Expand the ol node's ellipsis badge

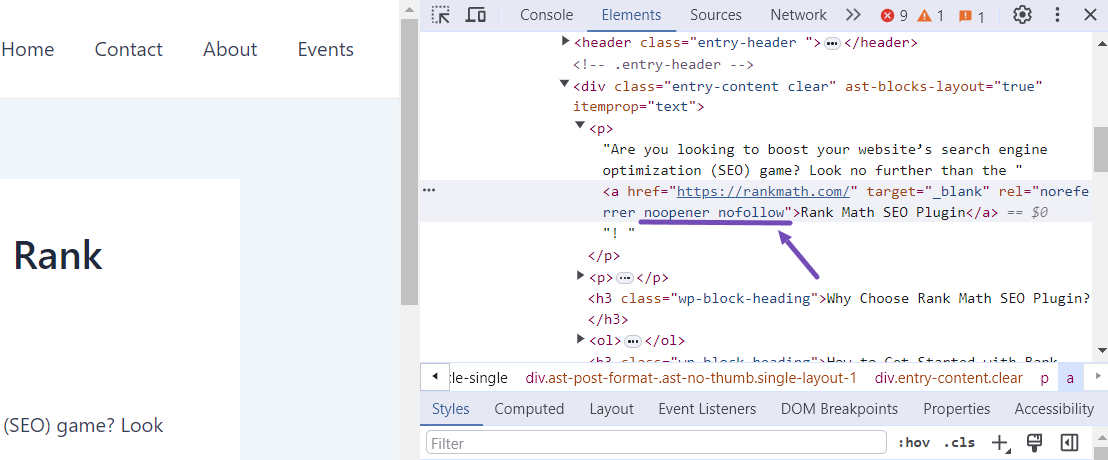633,341
